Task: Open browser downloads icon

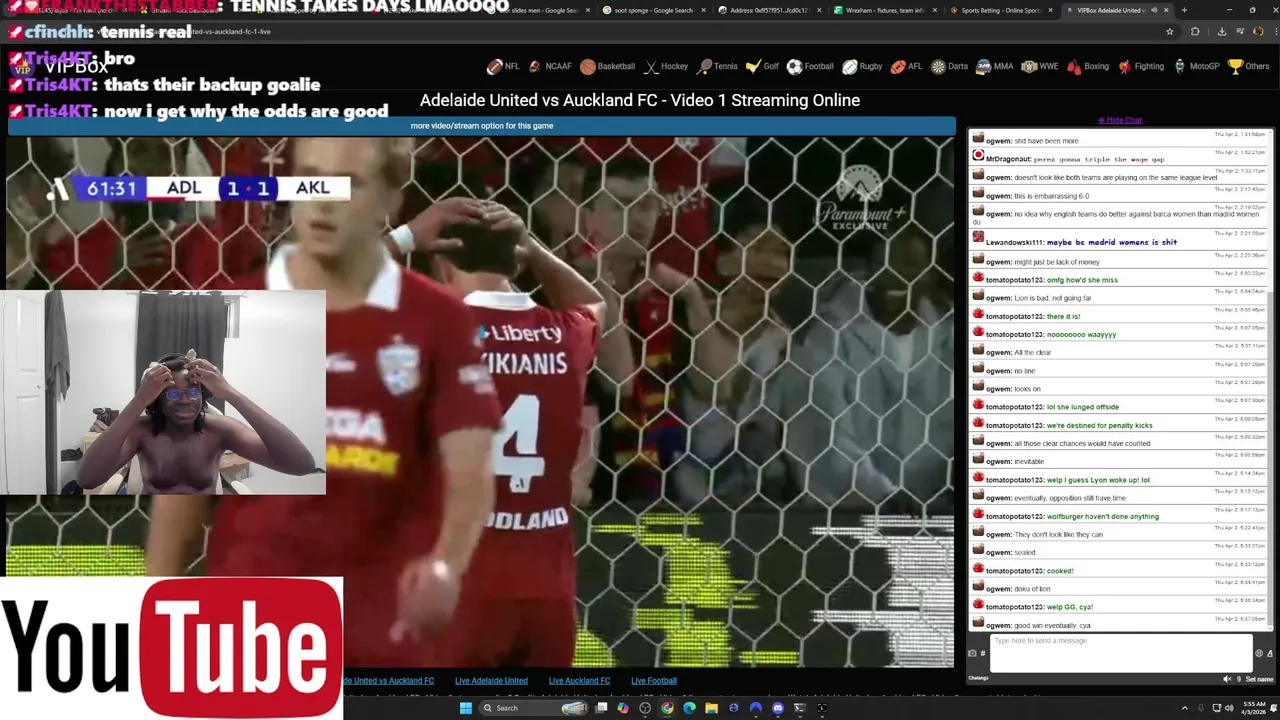Action: click(x=1221, y=31)
